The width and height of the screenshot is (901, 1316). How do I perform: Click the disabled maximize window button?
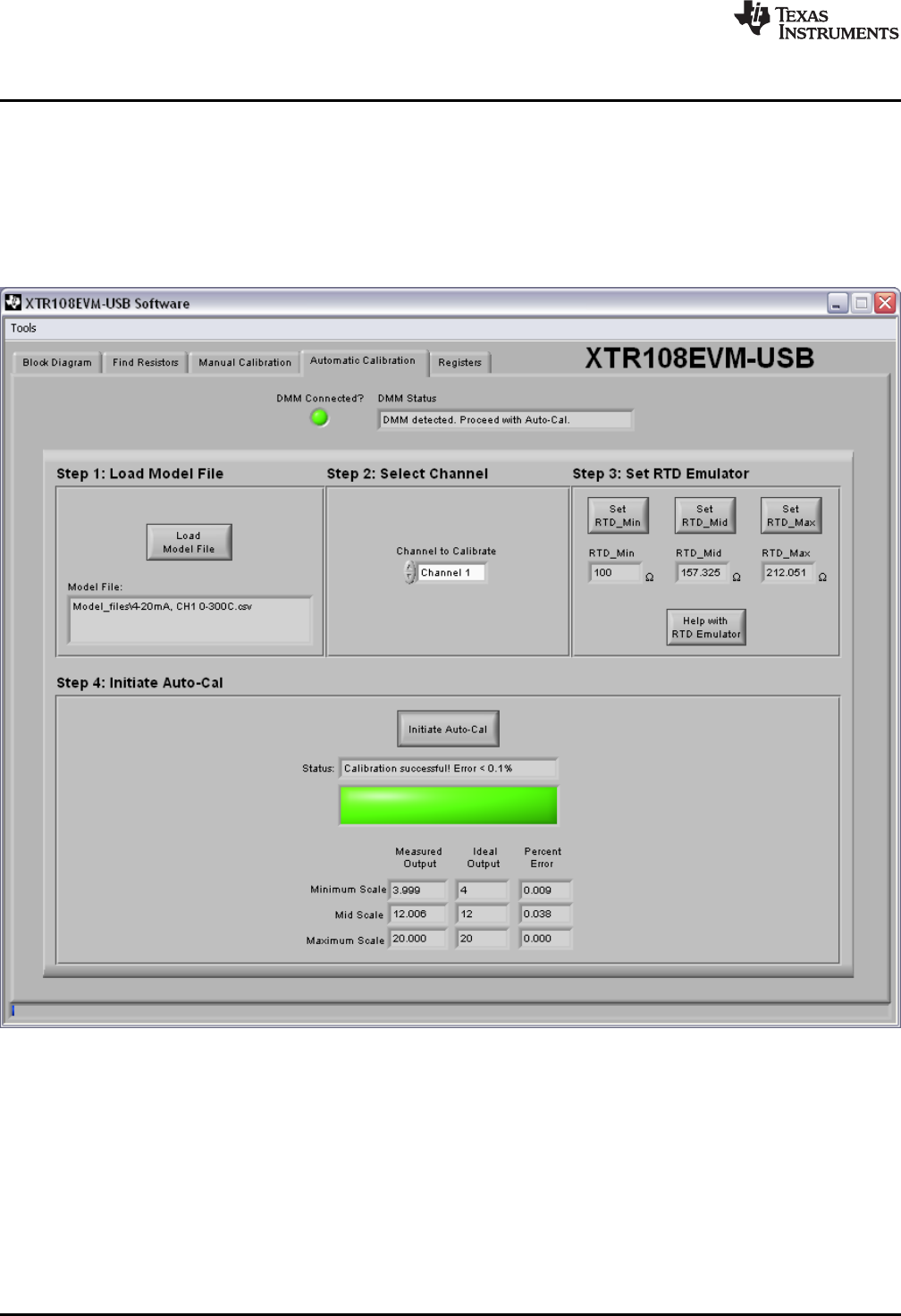(862, 303)
